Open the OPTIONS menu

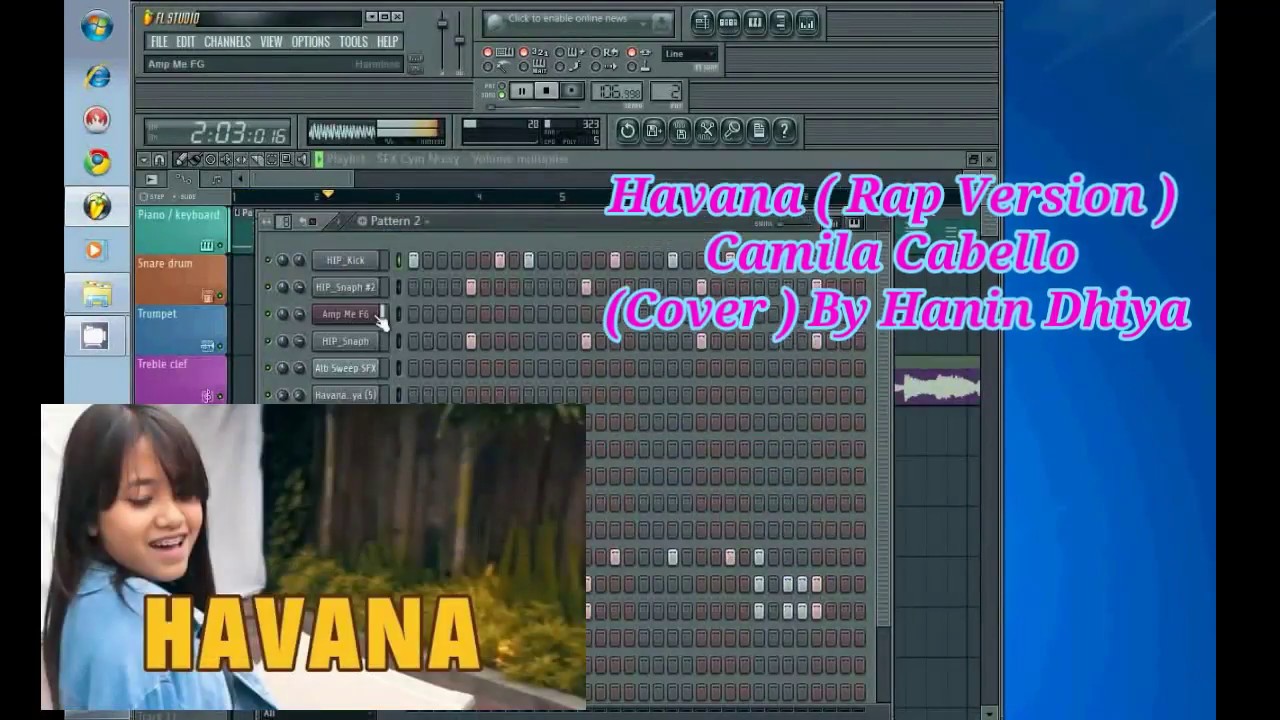(310, 41)
